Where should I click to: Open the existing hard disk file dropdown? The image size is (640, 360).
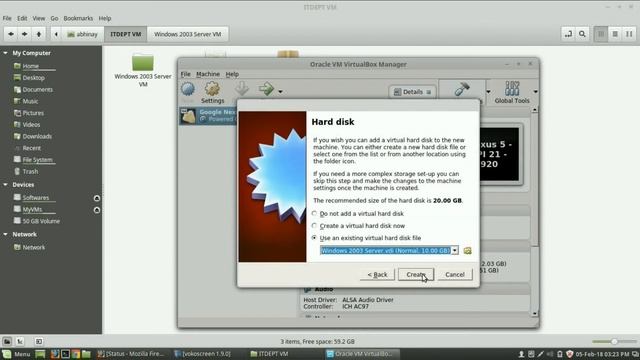click(x=455, y=250)
